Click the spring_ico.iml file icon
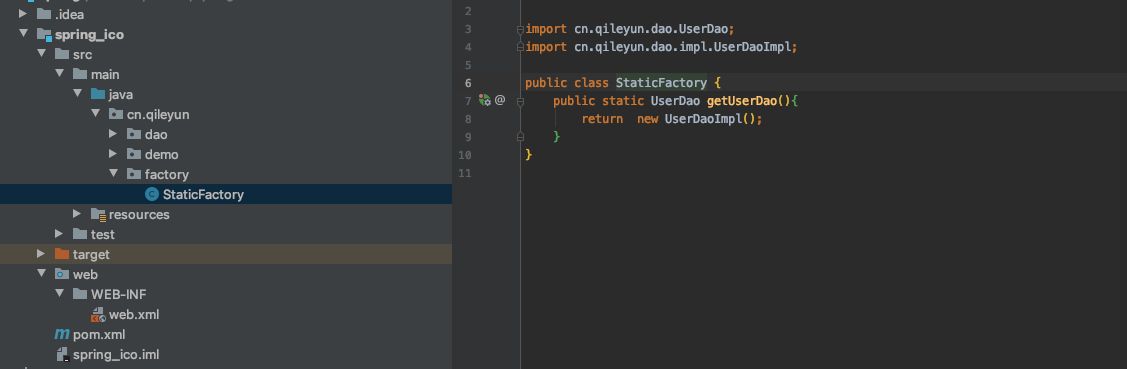The image size is (1127, 369). click(63, 355)
